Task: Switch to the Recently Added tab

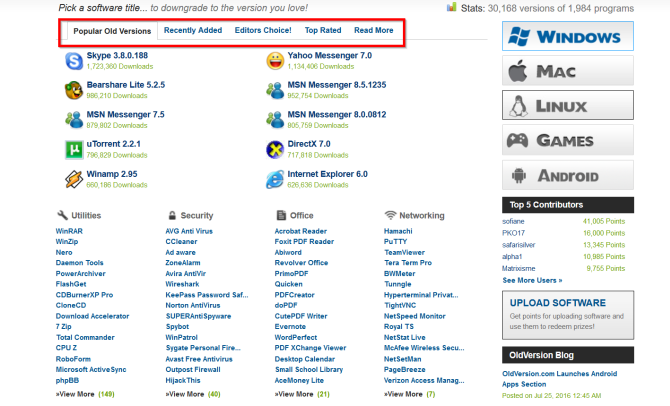Action: click(193, 30)
